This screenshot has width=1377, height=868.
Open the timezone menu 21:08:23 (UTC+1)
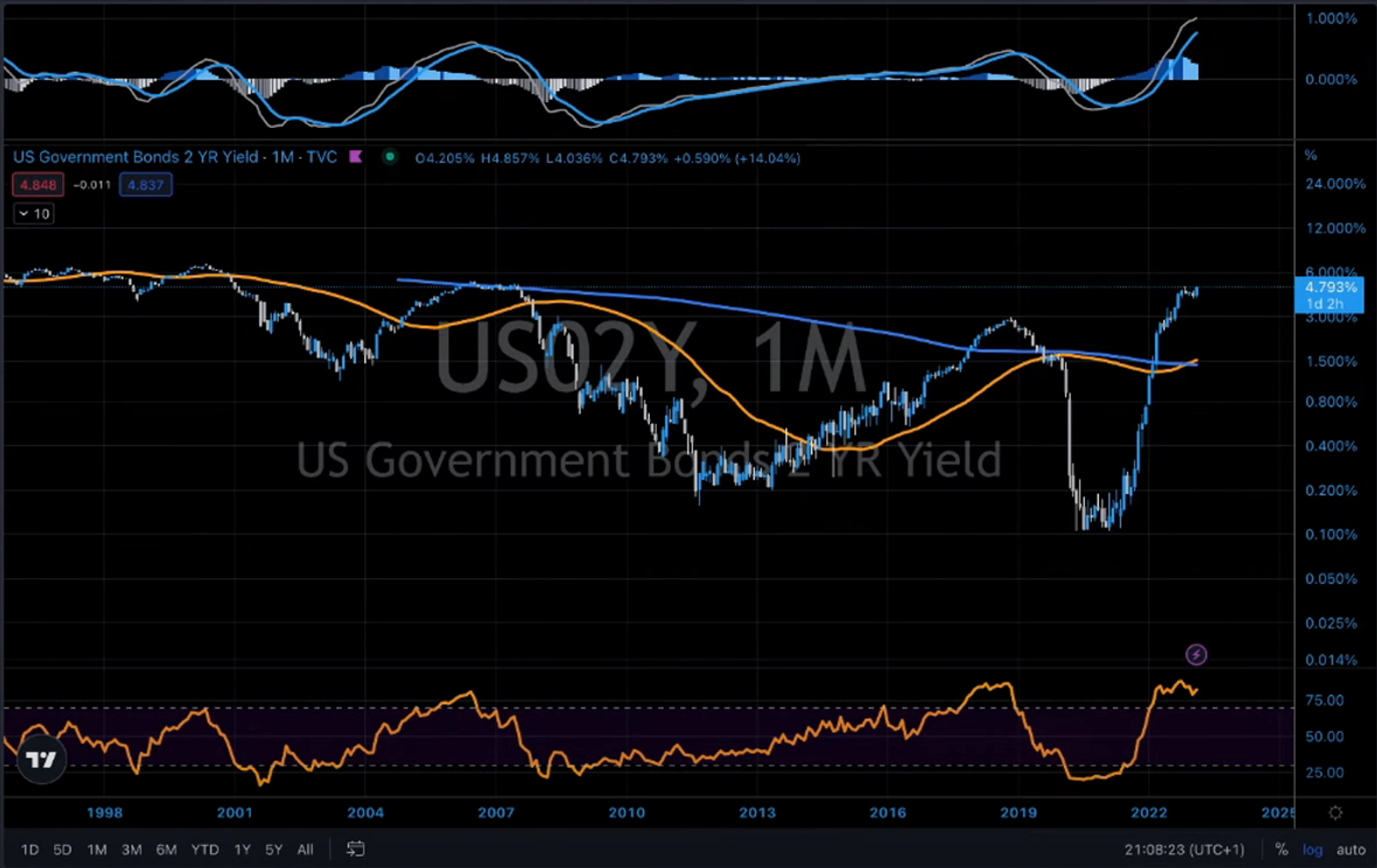pyautogui.click(x=1184, y=849)
